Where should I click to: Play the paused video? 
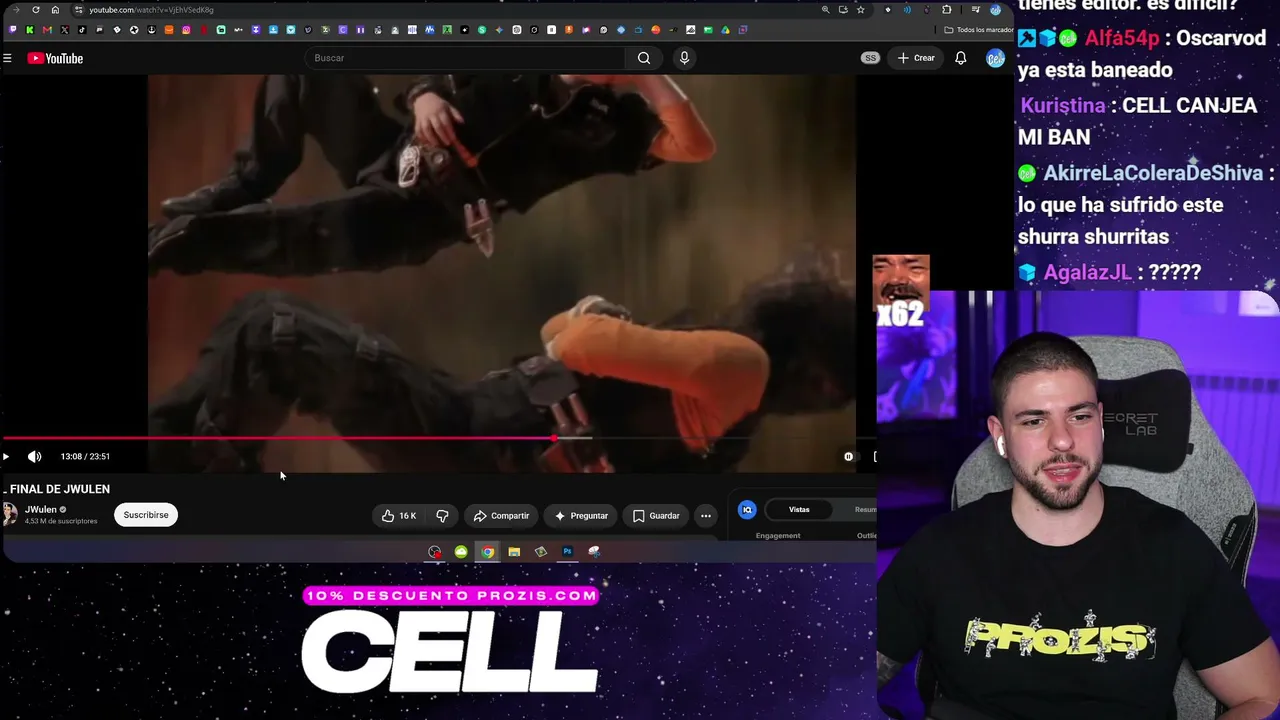(x=6, y=457)
